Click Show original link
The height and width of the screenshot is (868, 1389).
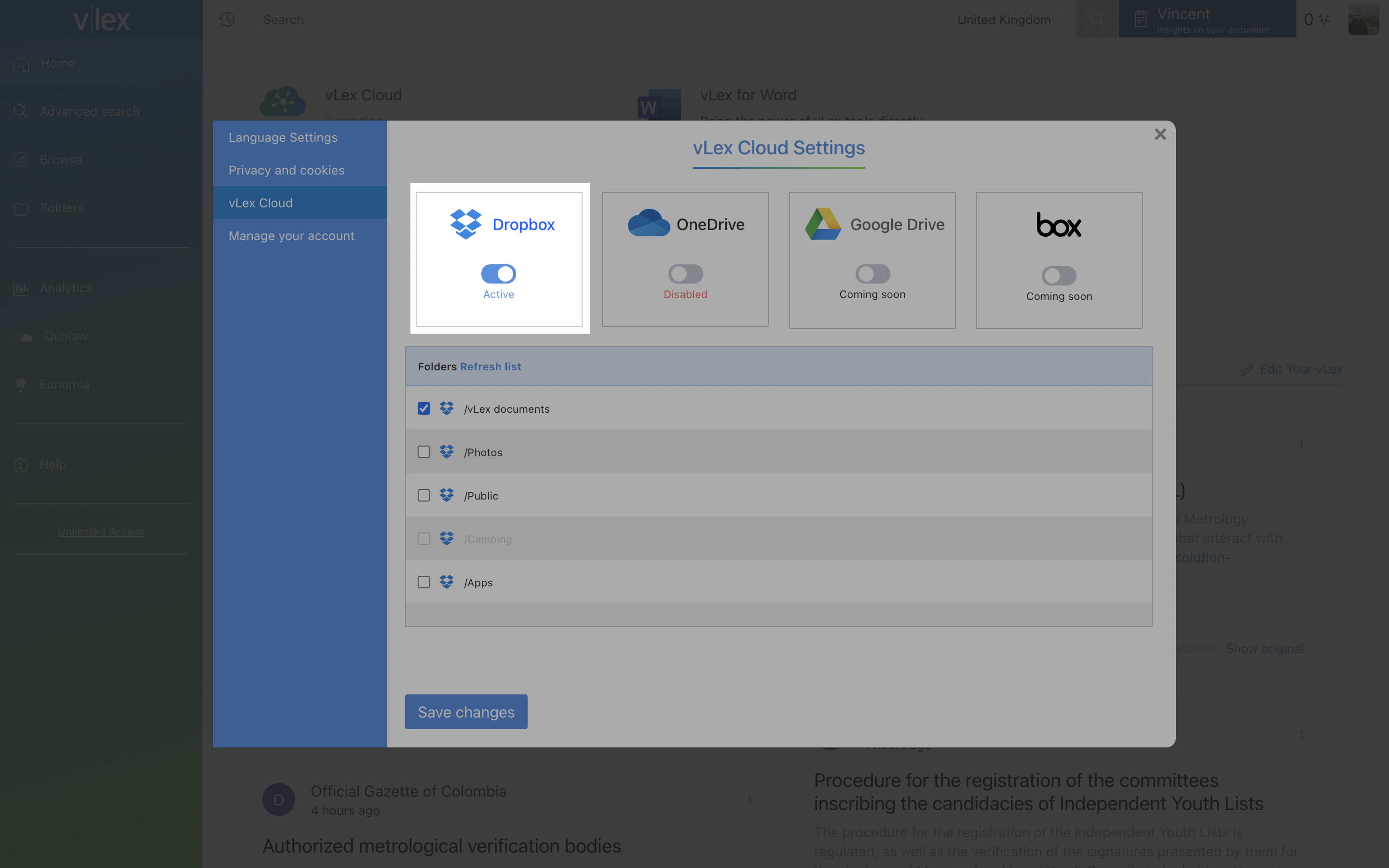coord(1265,648)
